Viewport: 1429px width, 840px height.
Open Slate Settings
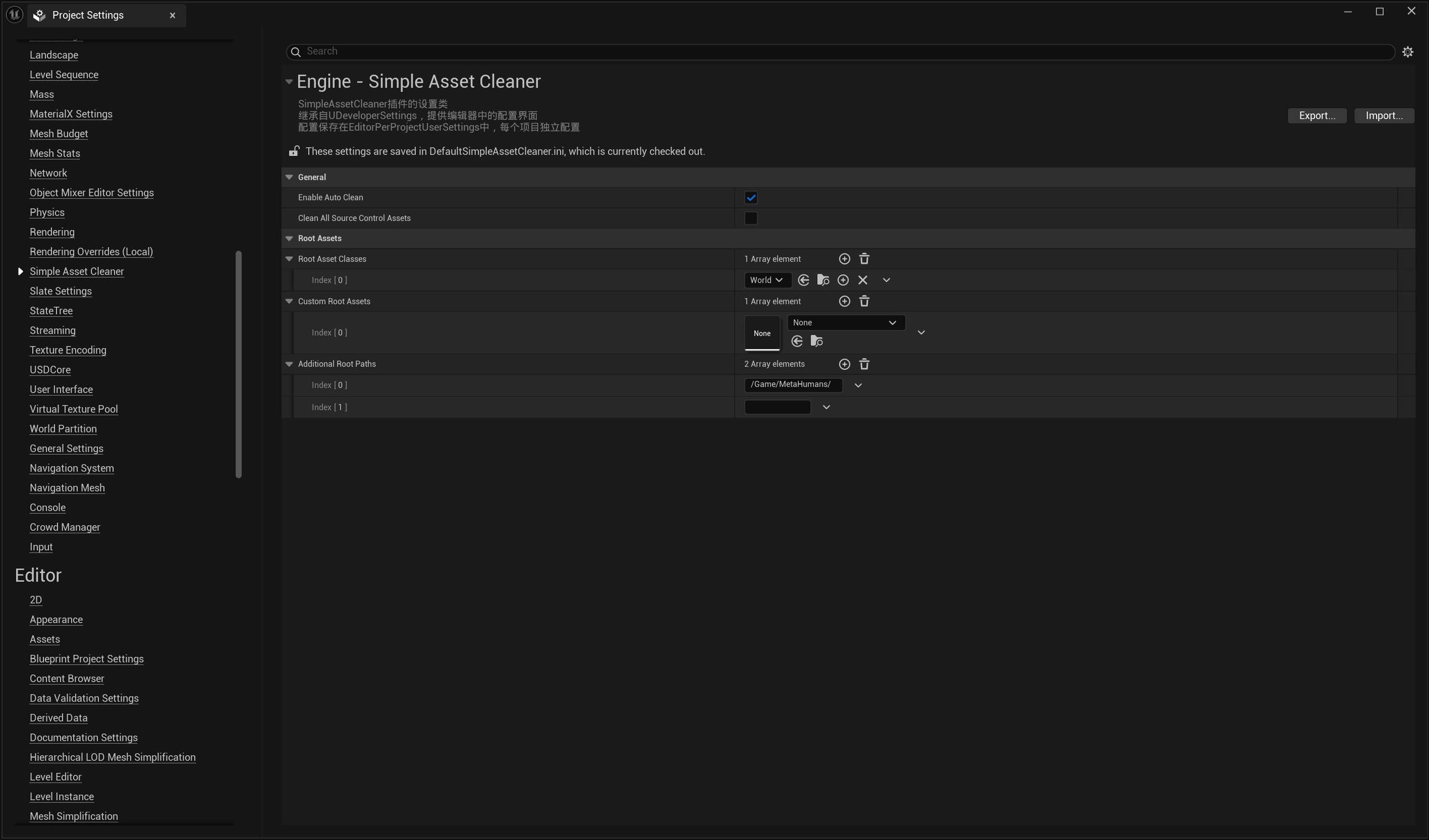point(61,291)
